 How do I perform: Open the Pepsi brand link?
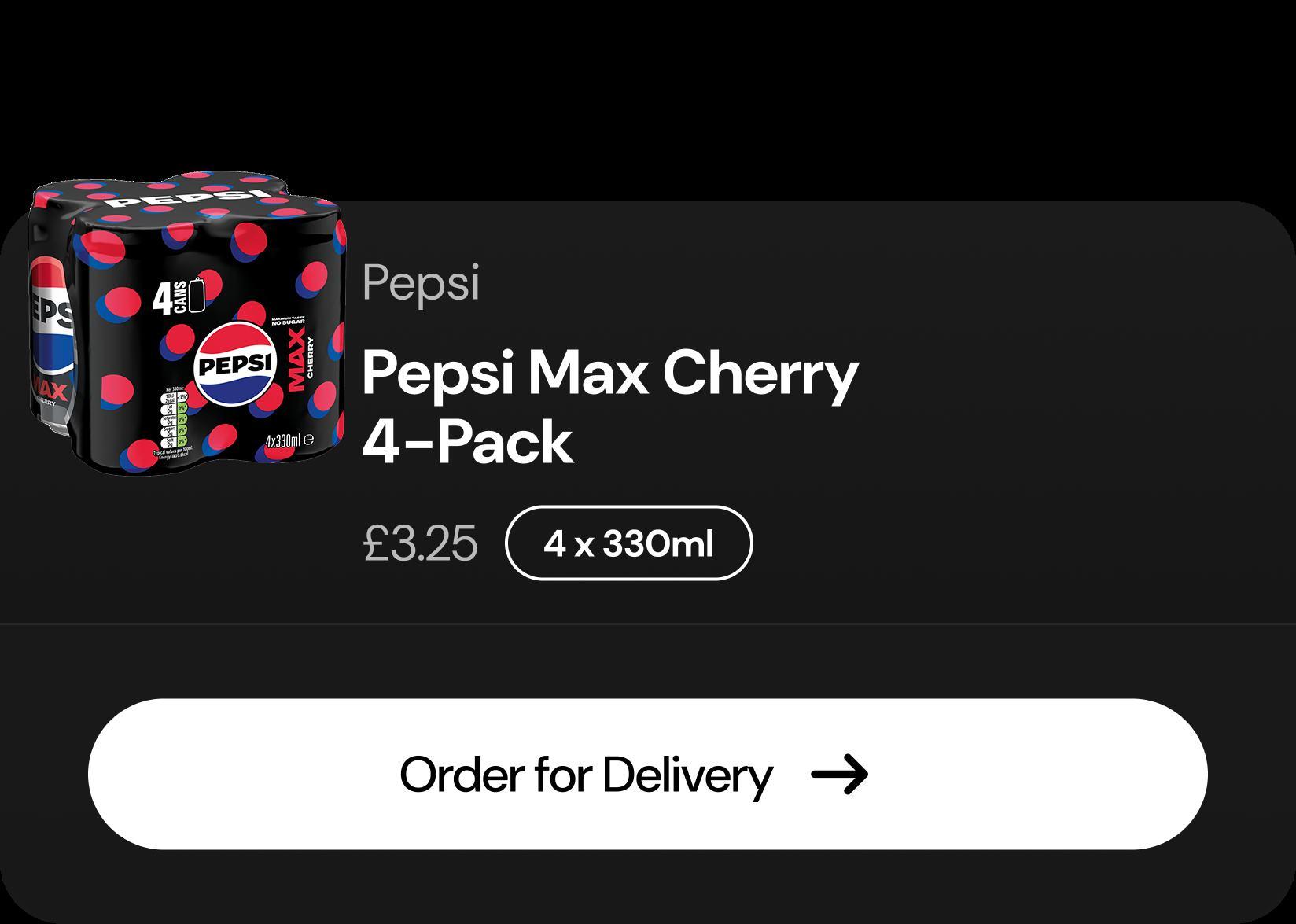pos(421,284)
